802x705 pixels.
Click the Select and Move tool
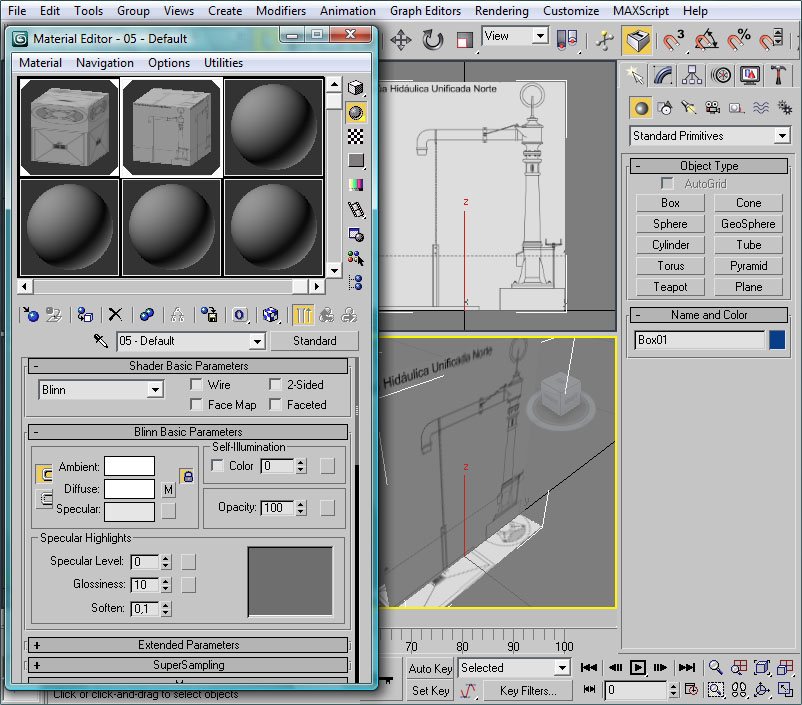click(x=400, y=40)
